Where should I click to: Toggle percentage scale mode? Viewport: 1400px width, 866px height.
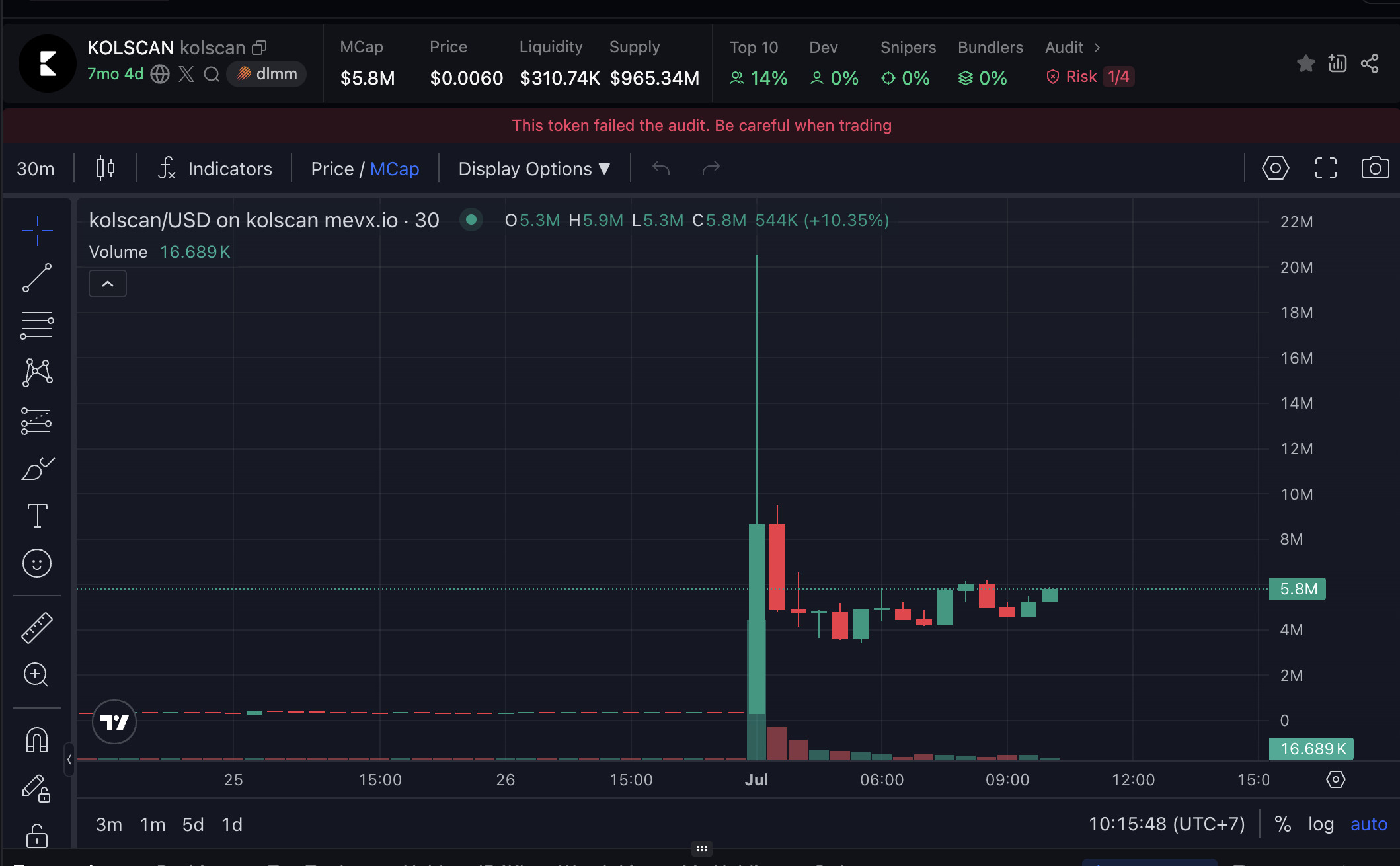tap(1283, 824)
